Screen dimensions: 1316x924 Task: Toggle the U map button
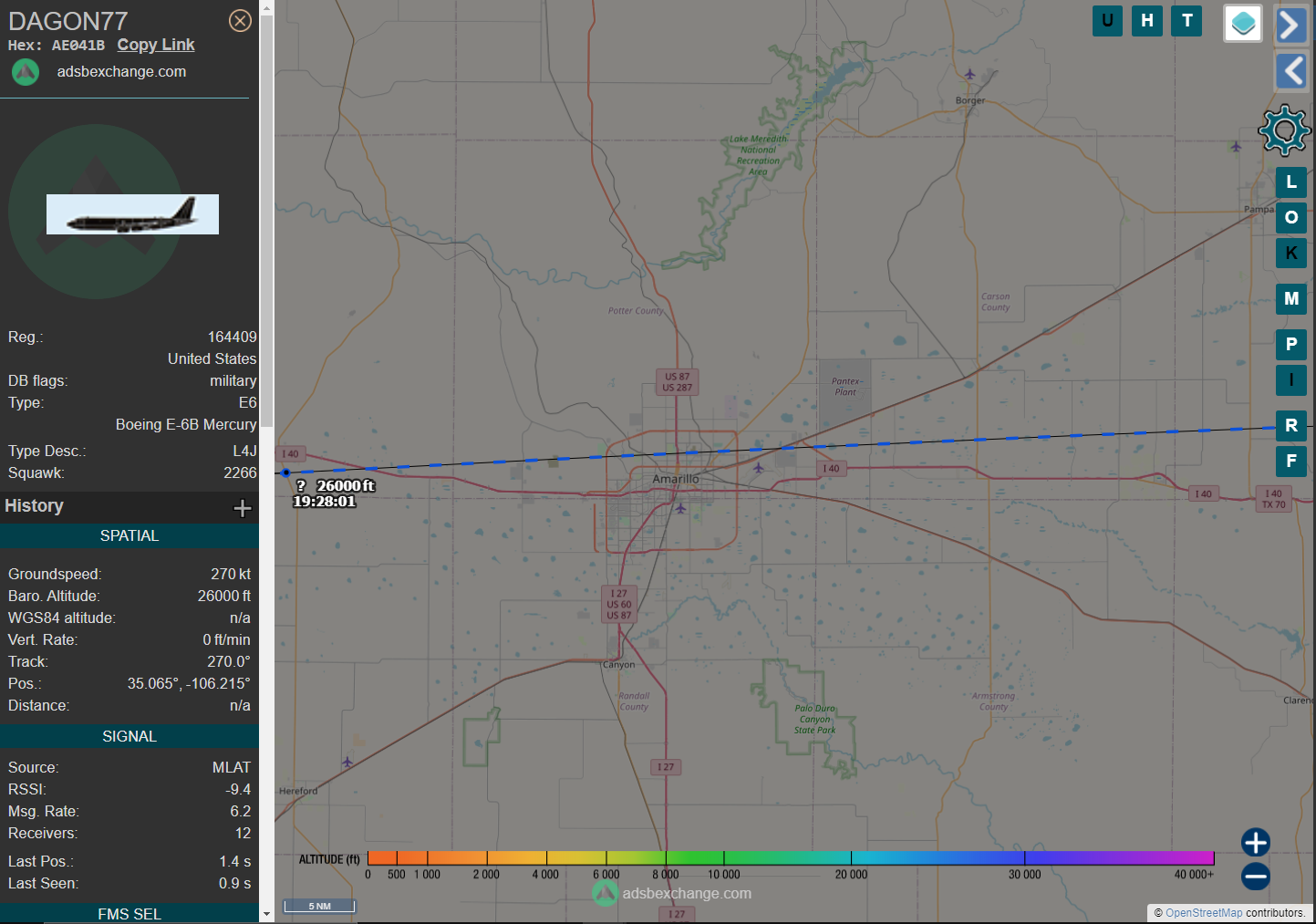point(1107,21)
